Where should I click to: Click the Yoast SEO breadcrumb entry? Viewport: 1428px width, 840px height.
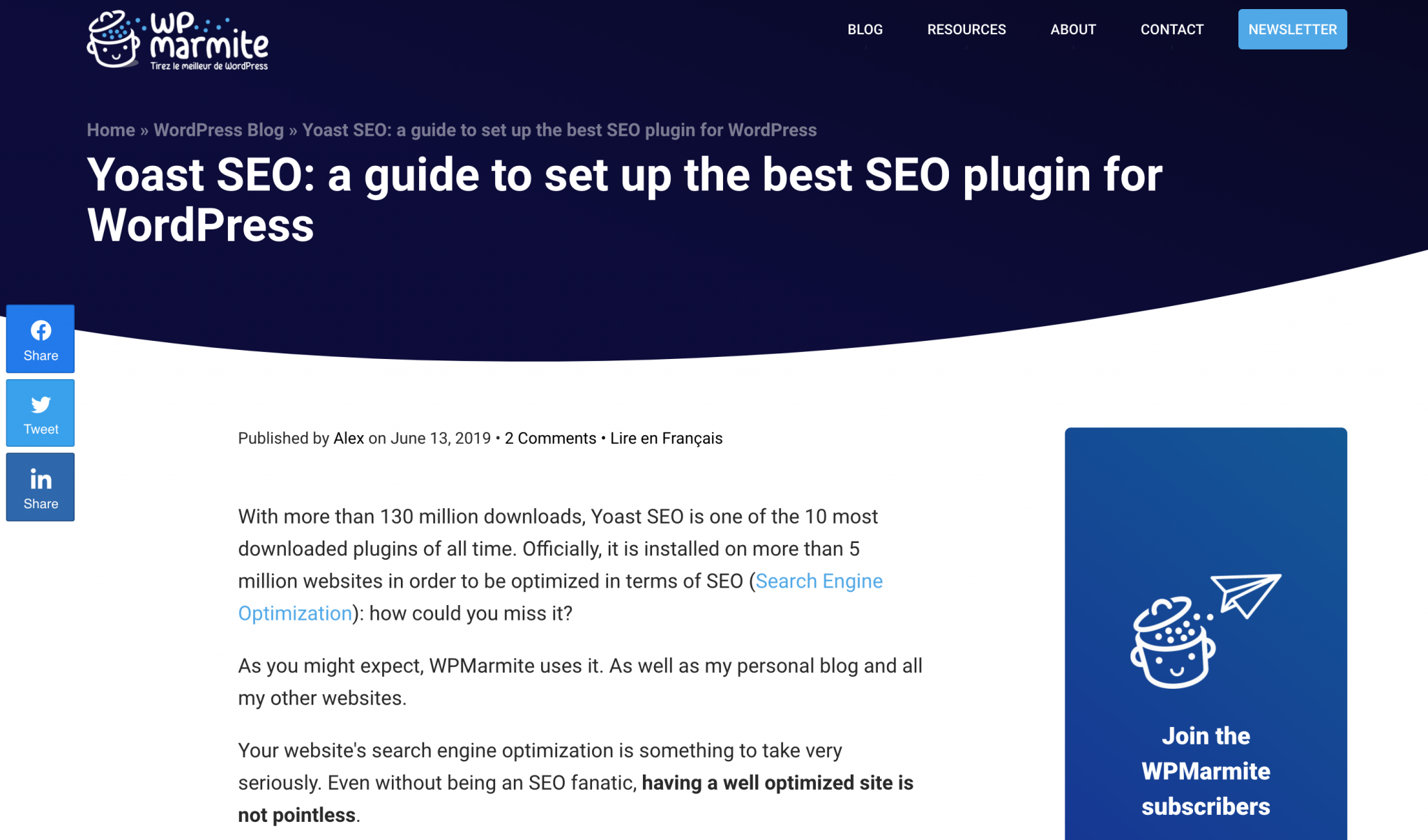point(559,130)
